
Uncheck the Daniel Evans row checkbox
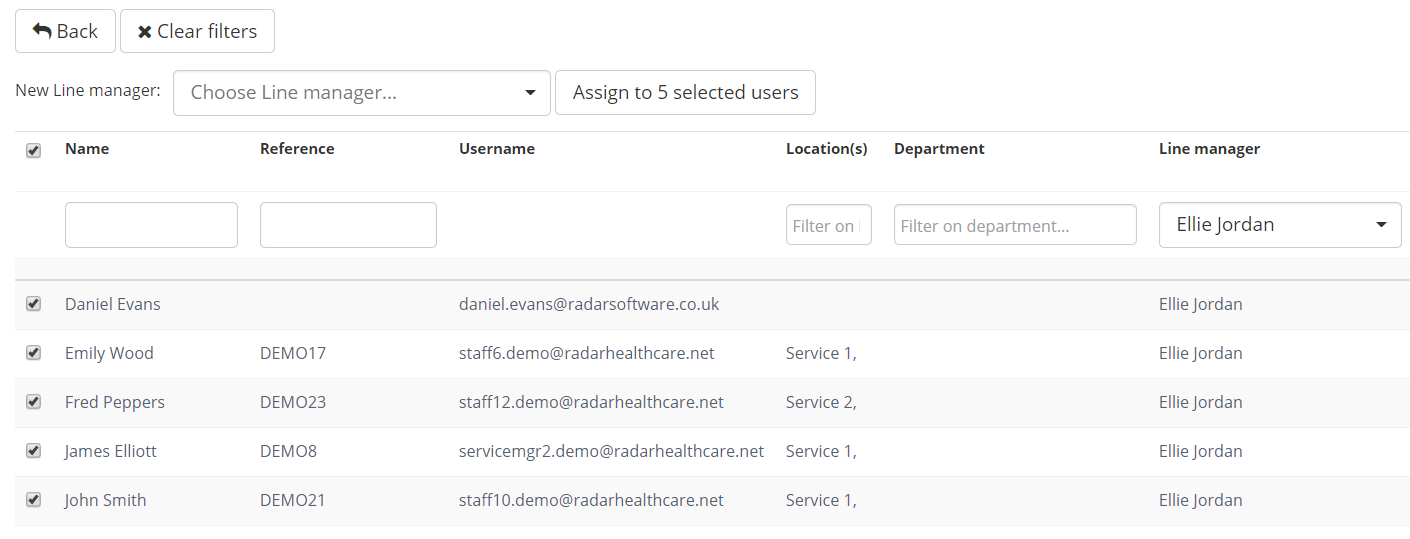(34, 304)
